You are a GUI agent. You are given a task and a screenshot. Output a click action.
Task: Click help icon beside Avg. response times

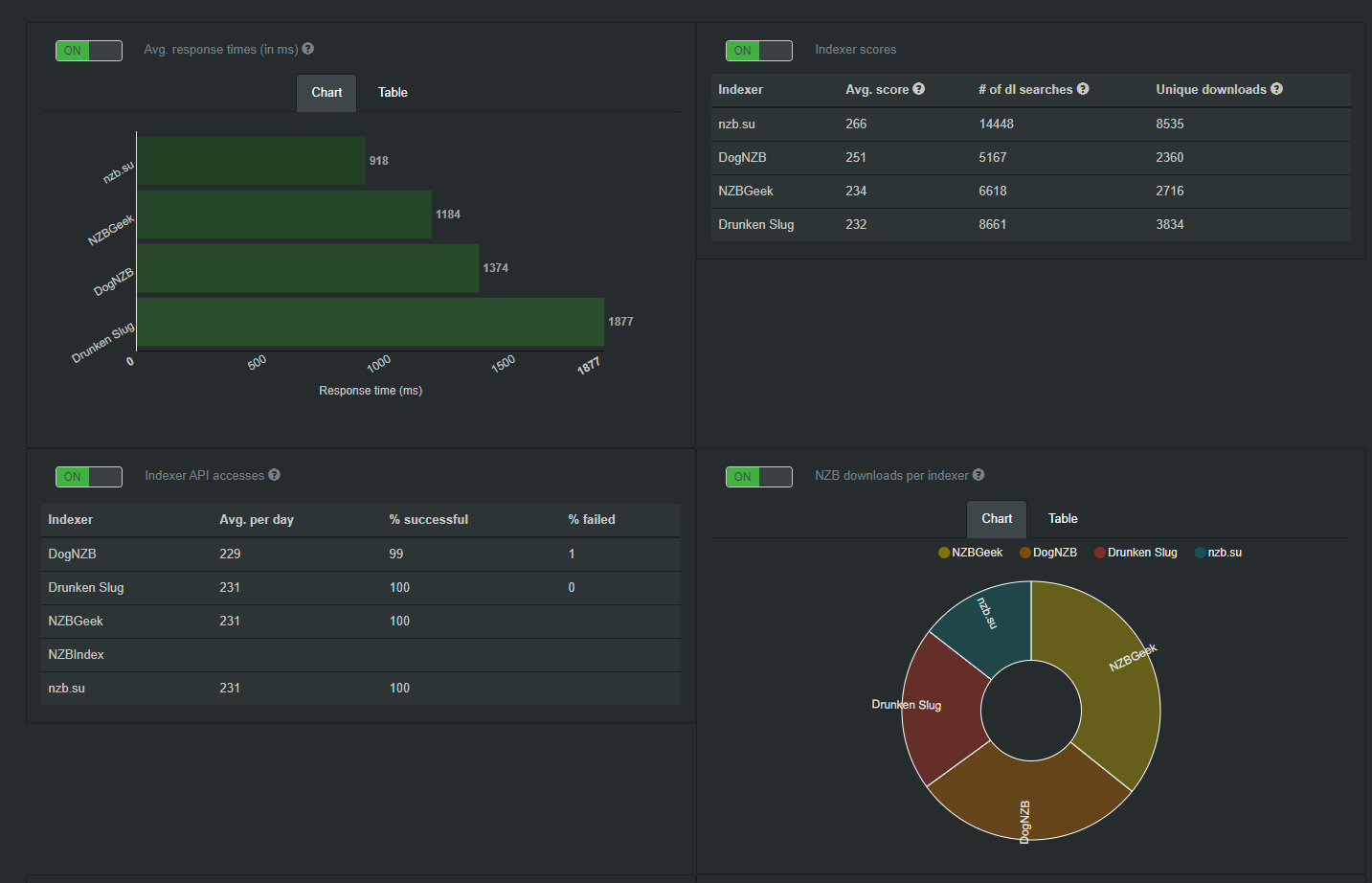click(307, 49)
